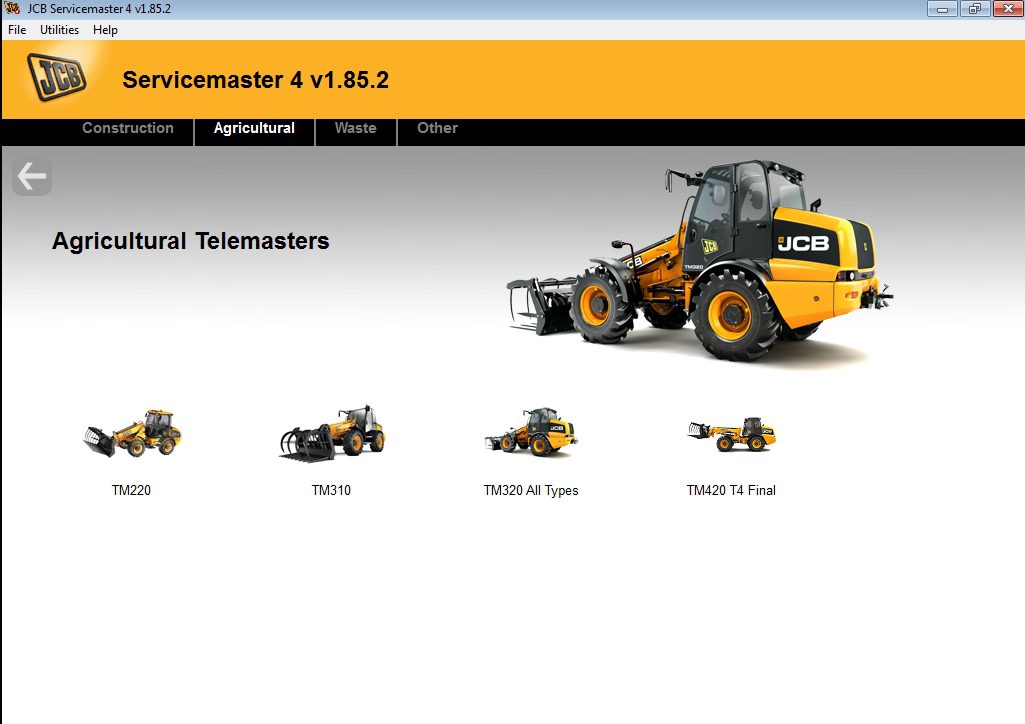Switch to the Construction tab
This screenshot has height=724, width=1025.
pyautogui.click(x=128, y=128)
